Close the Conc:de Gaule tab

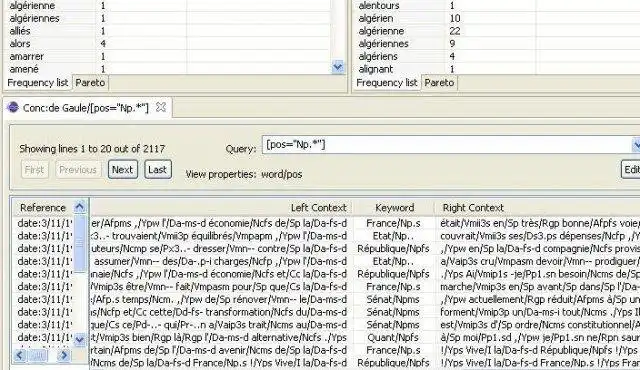[x=161, y=107]
